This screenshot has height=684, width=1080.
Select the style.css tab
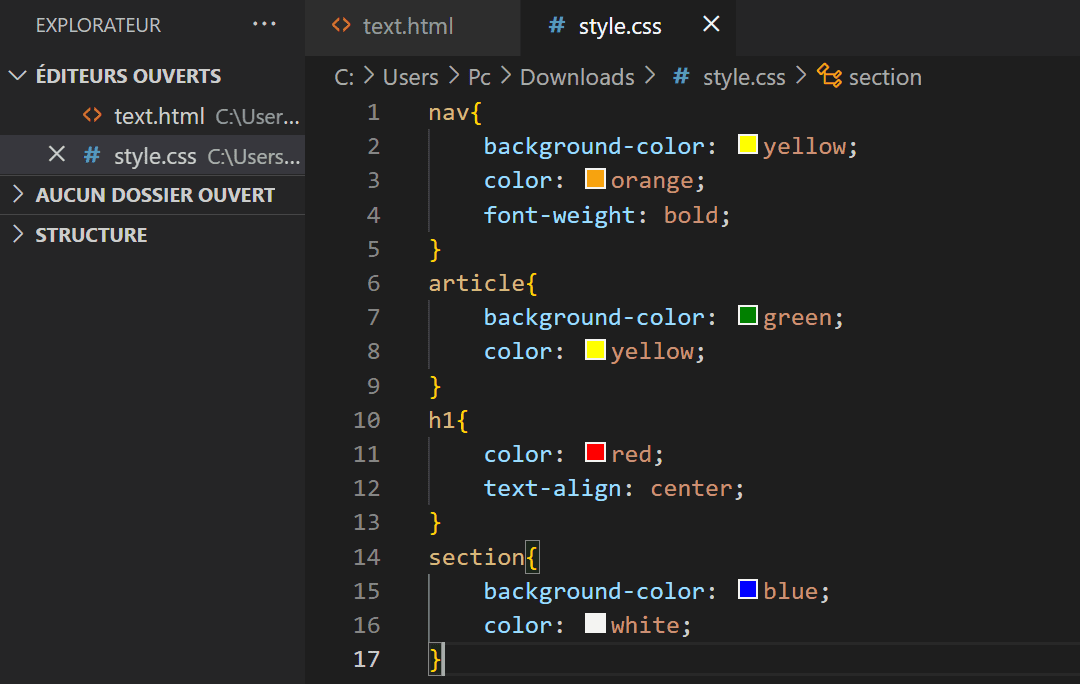click(x=627, y=26)
